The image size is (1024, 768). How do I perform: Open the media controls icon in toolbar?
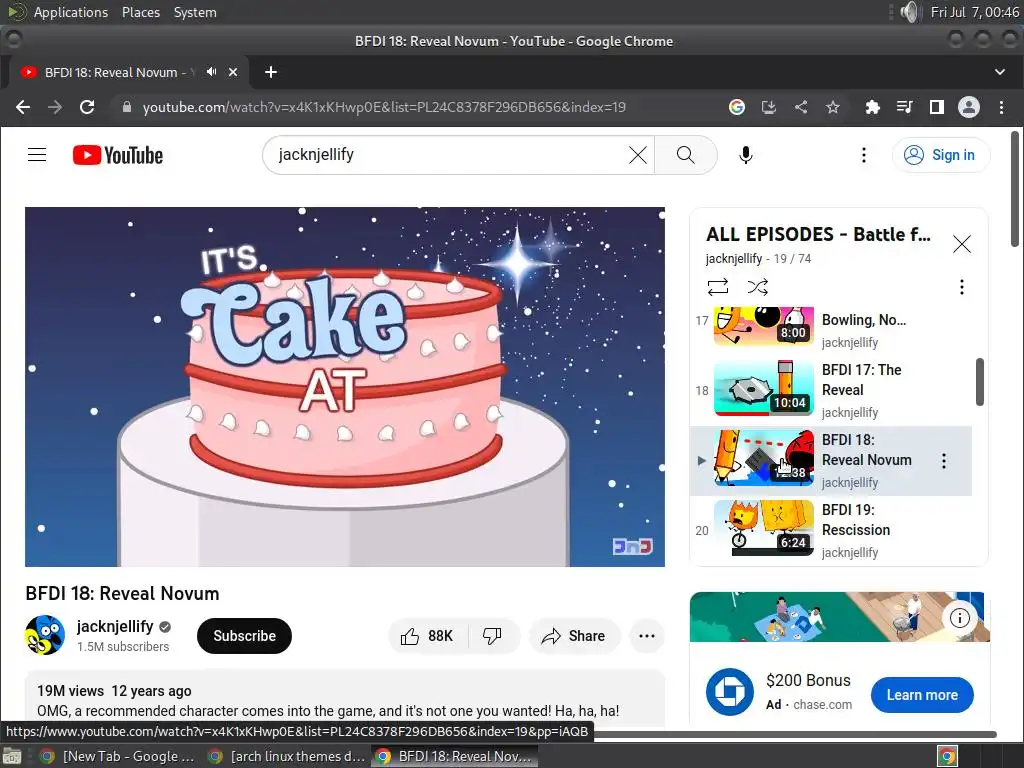pyautogui.click(x=904, y=107)
